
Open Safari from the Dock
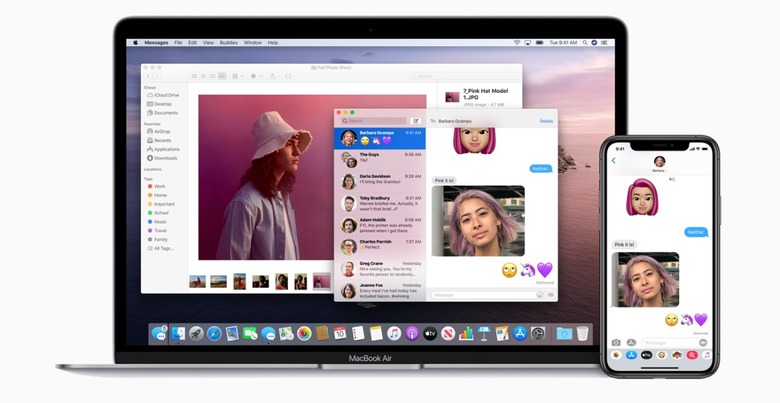pyautogui.click(x=213, y=333)
